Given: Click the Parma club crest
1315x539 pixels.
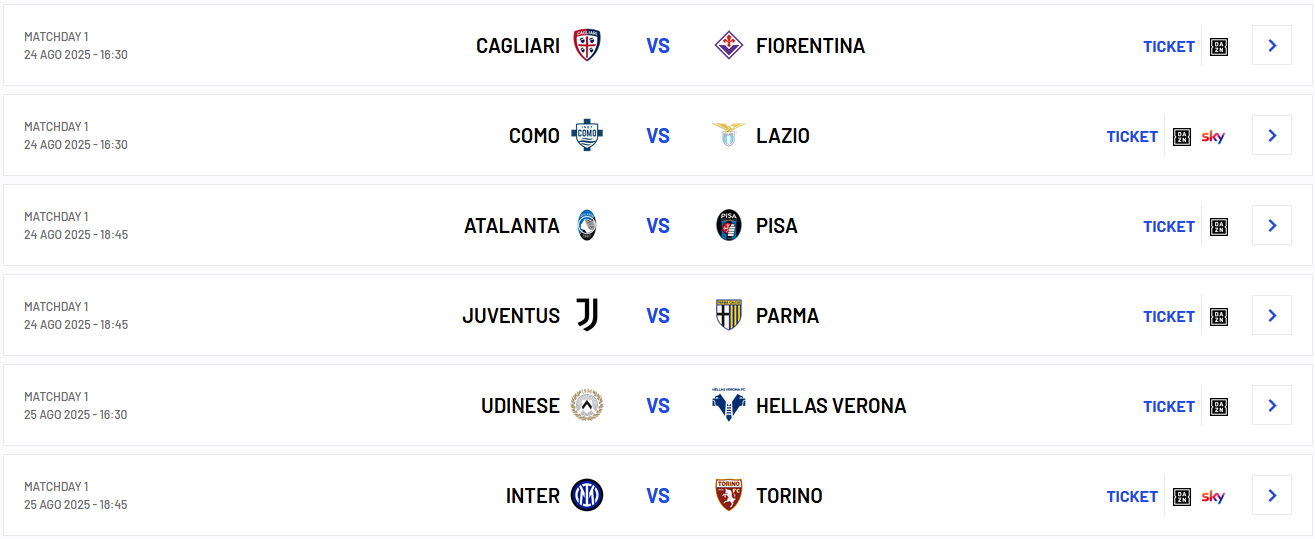Looking at the screenshot, I should point(728,315).
